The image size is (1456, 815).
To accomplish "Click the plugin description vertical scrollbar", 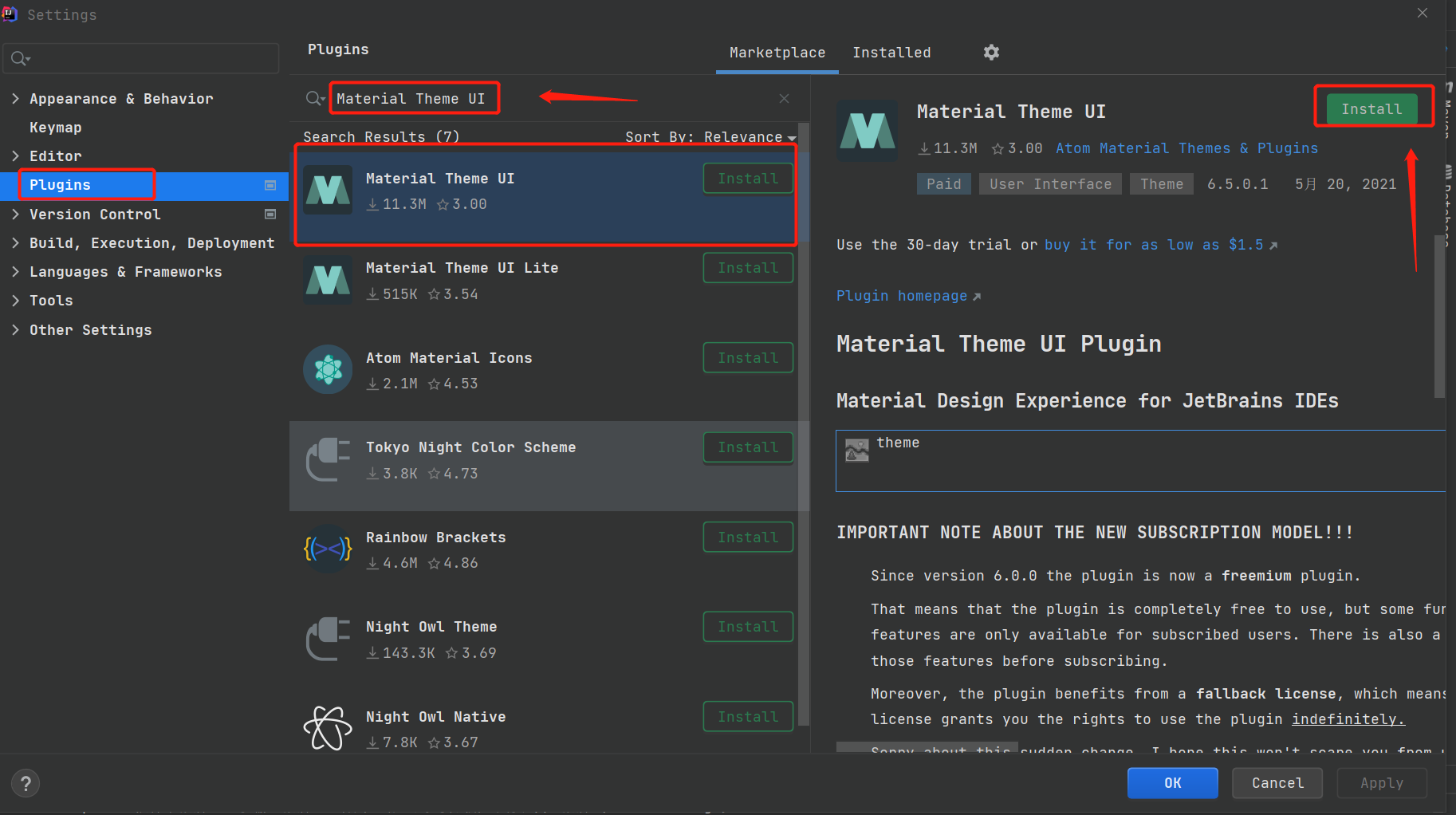I will 1439,315.
